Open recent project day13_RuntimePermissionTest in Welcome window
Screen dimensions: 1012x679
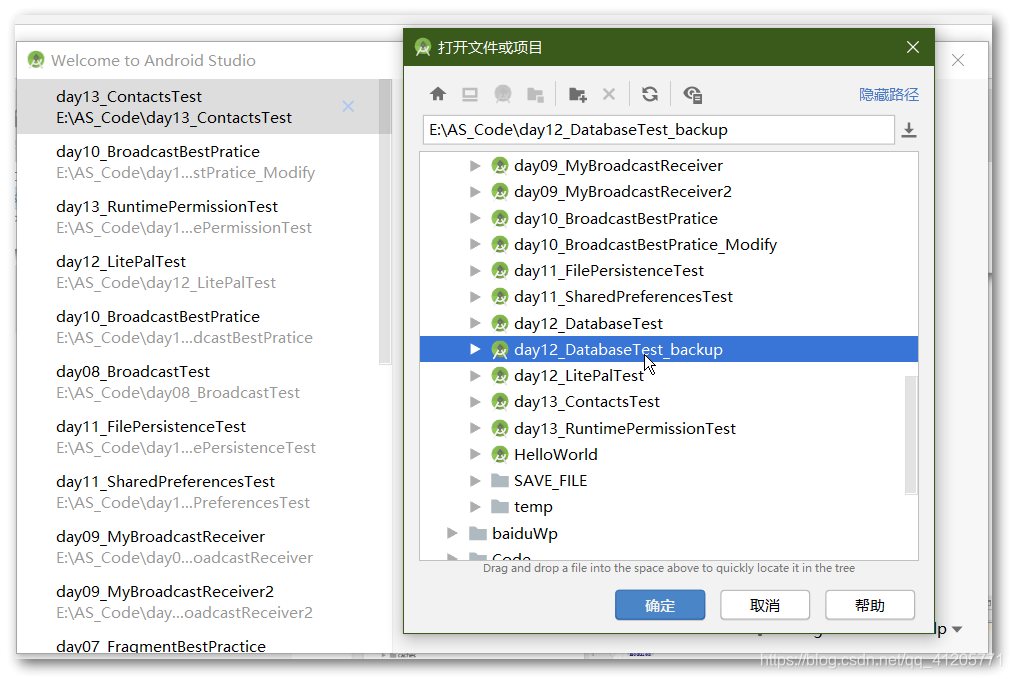[197, 217]
